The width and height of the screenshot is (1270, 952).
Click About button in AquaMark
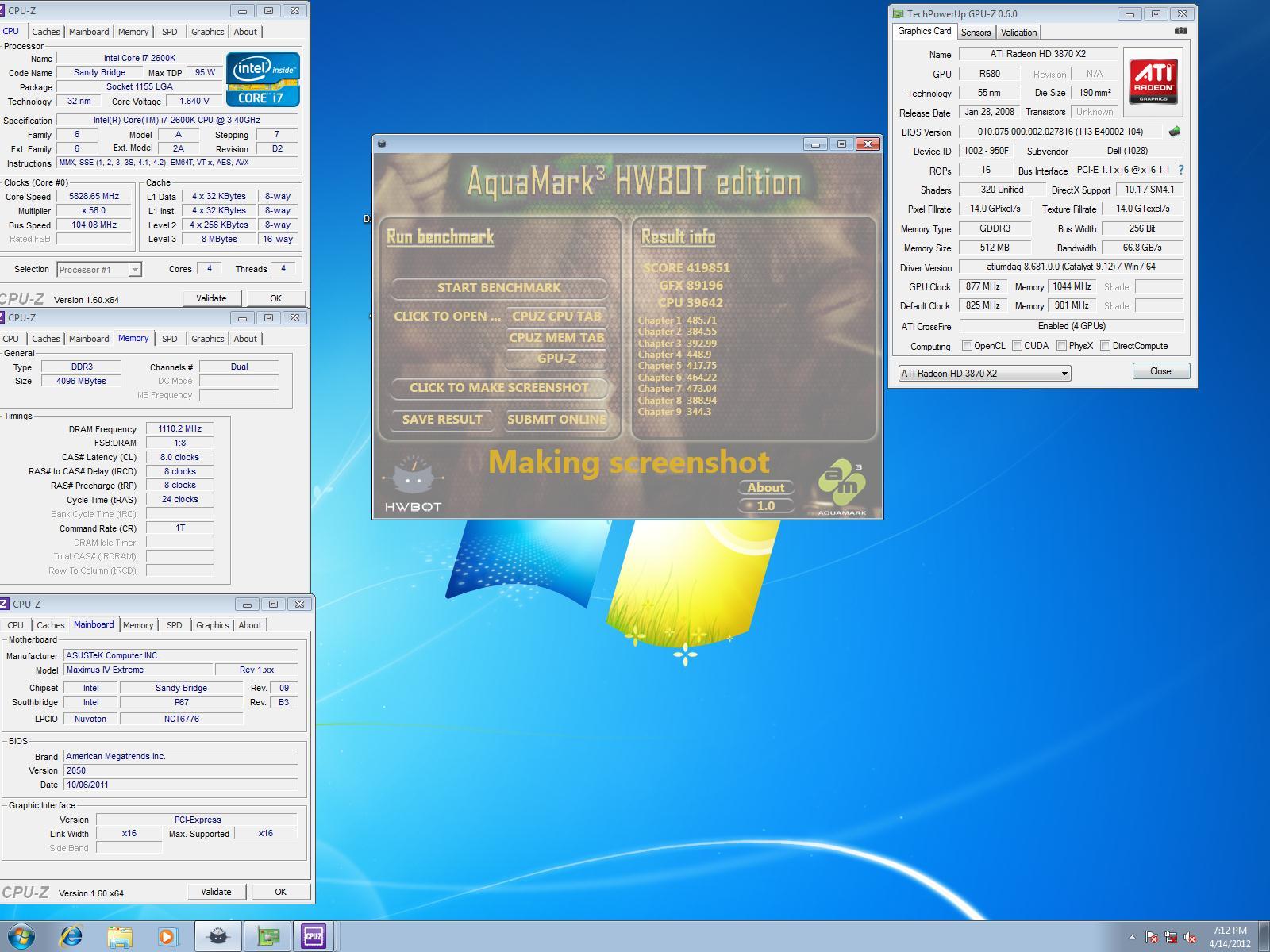[x=766, y=488]
